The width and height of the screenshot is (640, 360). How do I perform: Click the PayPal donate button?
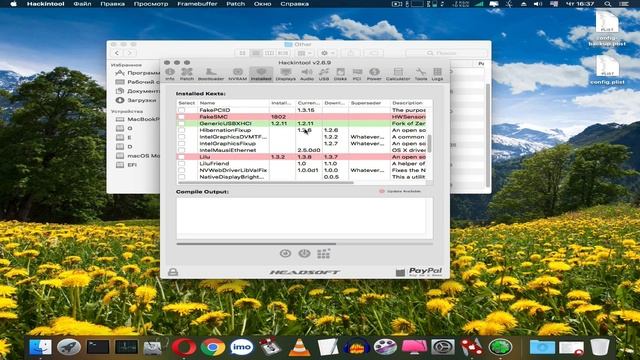[419, 272]
